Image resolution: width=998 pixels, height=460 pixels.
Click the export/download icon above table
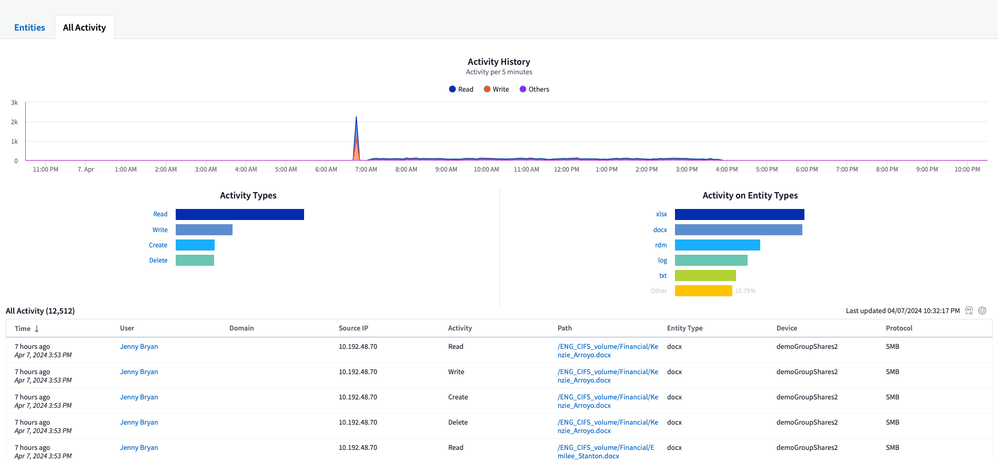point(969,311)
